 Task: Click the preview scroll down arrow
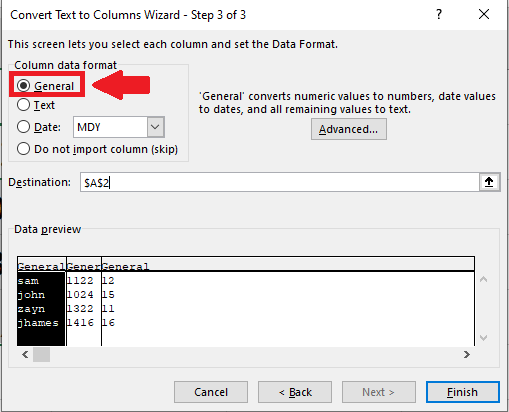pos(483,338)
